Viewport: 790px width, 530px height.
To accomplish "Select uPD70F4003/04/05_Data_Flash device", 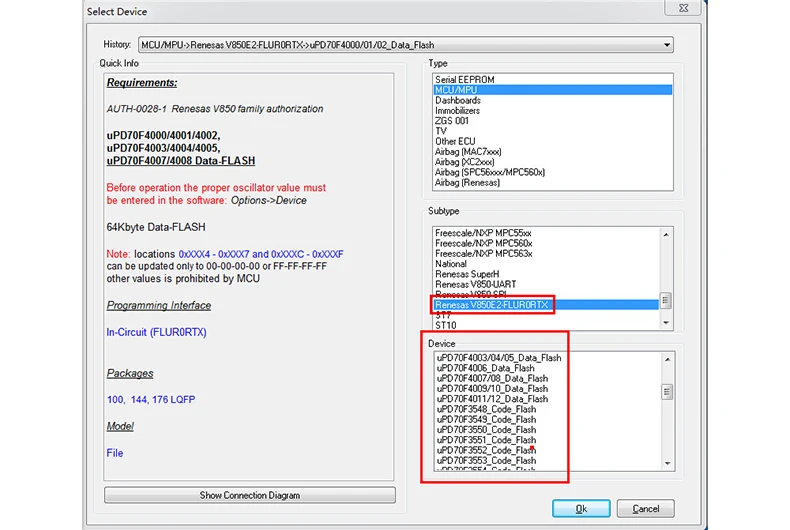I will click(548, 358).
